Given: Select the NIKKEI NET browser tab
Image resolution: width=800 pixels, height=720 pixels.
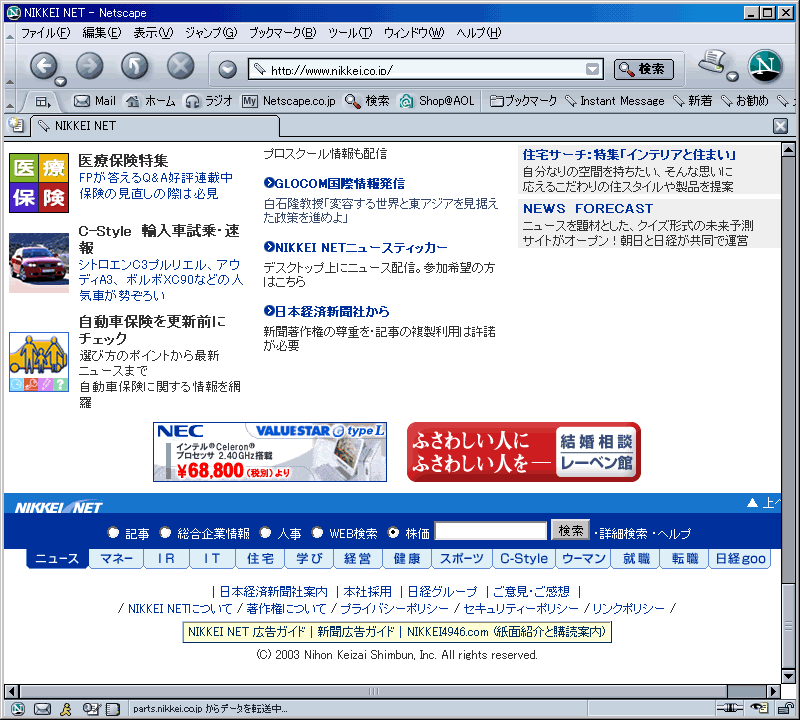Looking at the screenshot, I should click(155, 126).
